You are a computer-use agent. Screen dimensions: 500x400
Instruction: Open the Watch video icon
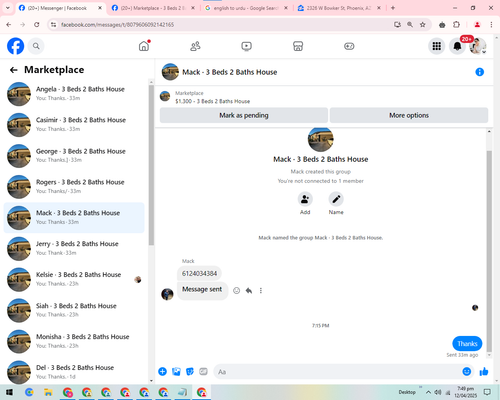[246, 46]
